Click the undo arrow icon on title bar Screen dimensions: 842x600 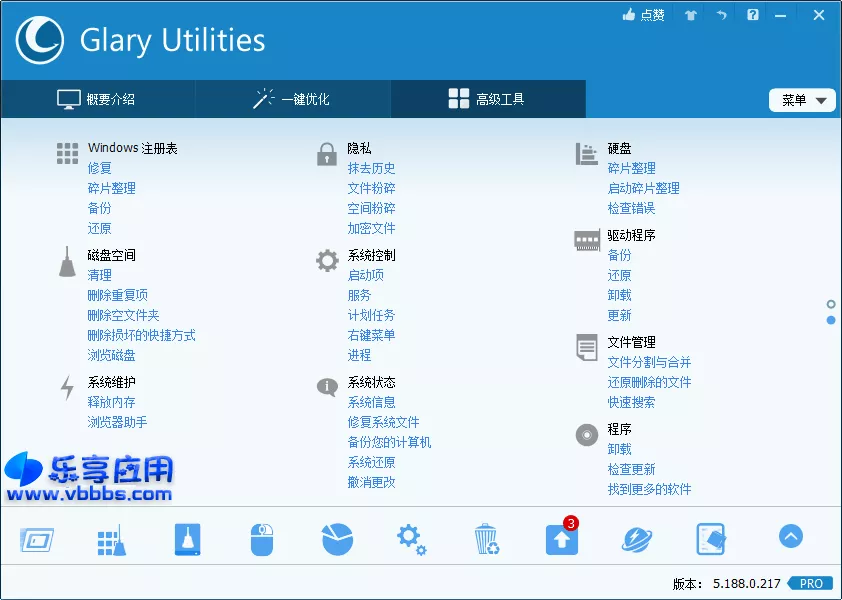721,15
